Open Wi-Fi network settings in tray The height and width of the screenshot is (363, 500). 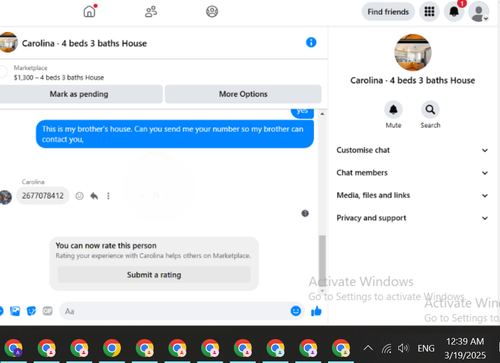[x=387, y=349]
